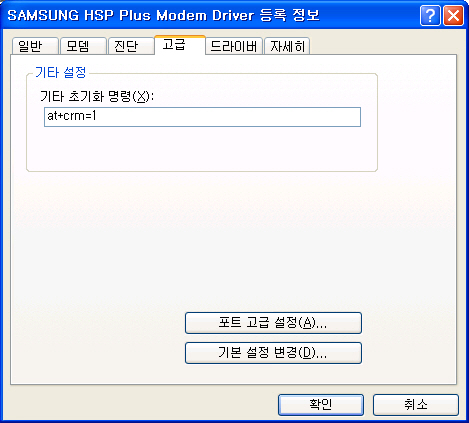Click 기본 설정 변경(D)... button

[273, 353]
